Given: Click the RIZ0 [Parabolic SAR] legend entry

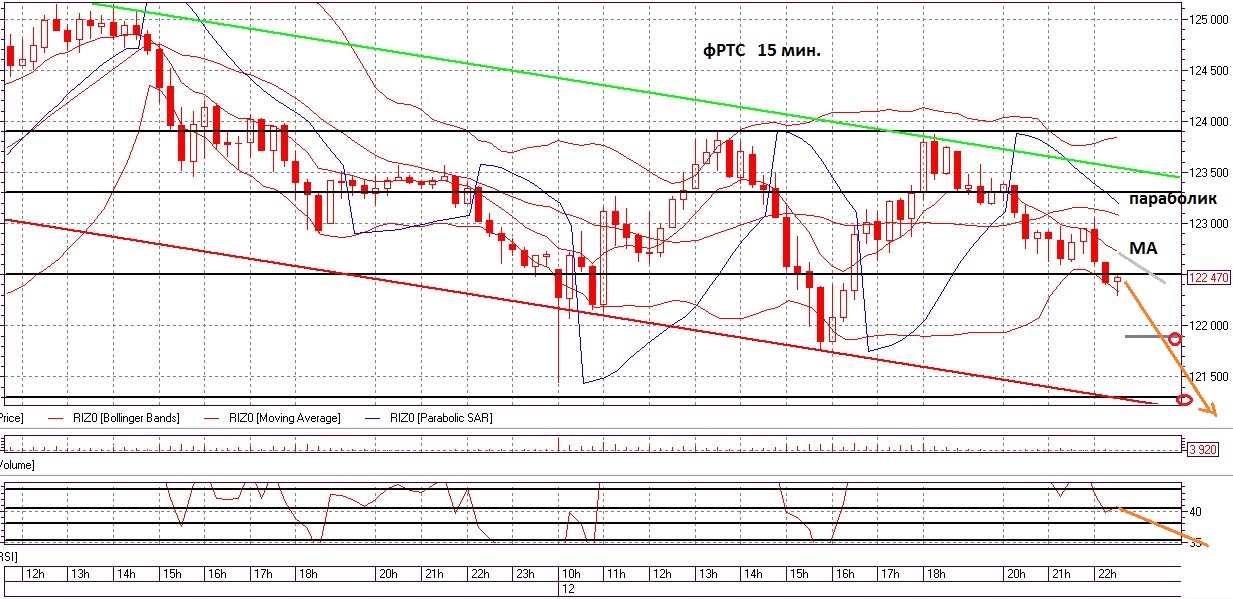Looking at the screenshot, I should point(427,418).
